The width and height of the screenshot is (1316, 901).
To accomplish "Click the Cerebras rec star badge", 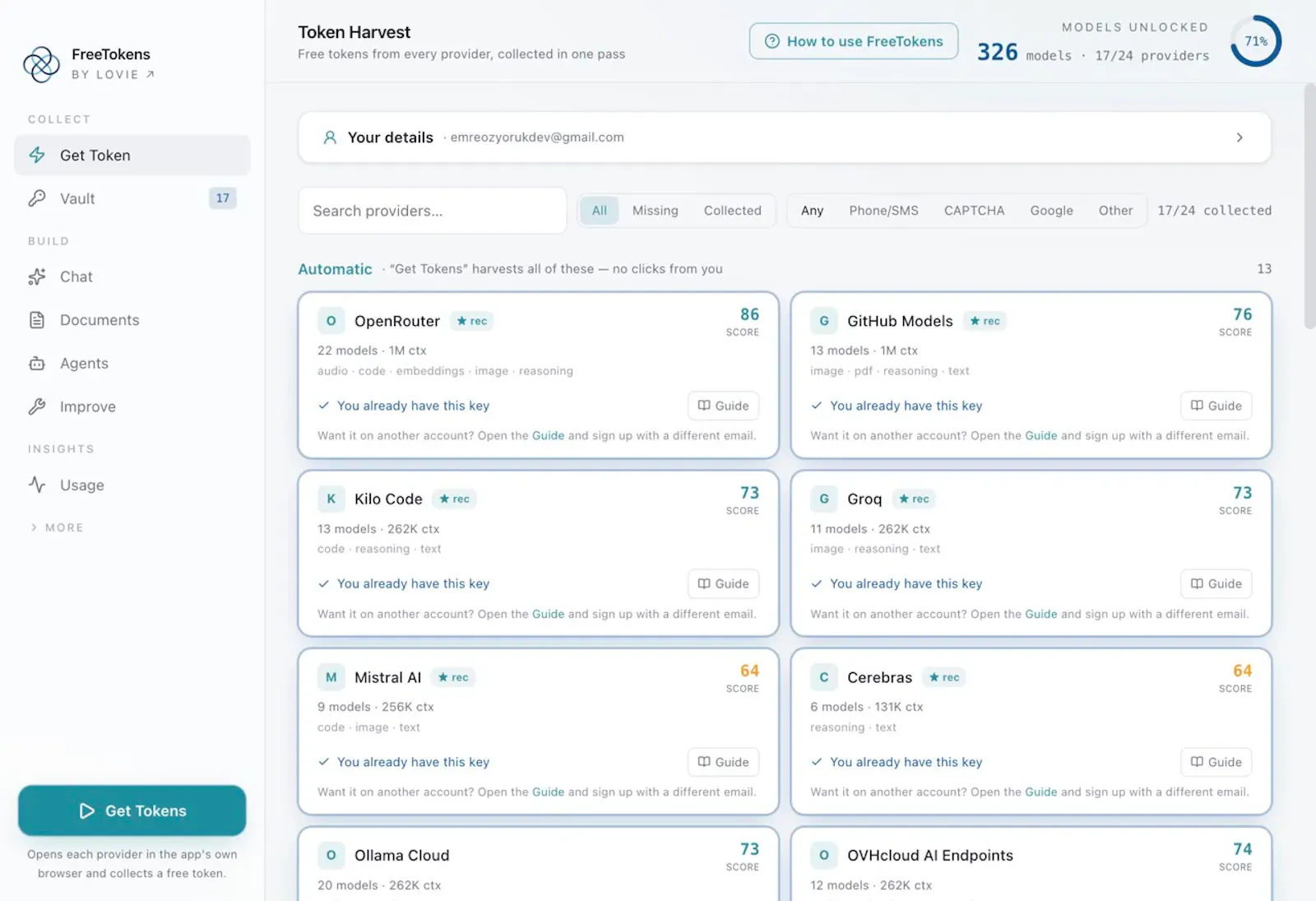I will click(944, 677).
